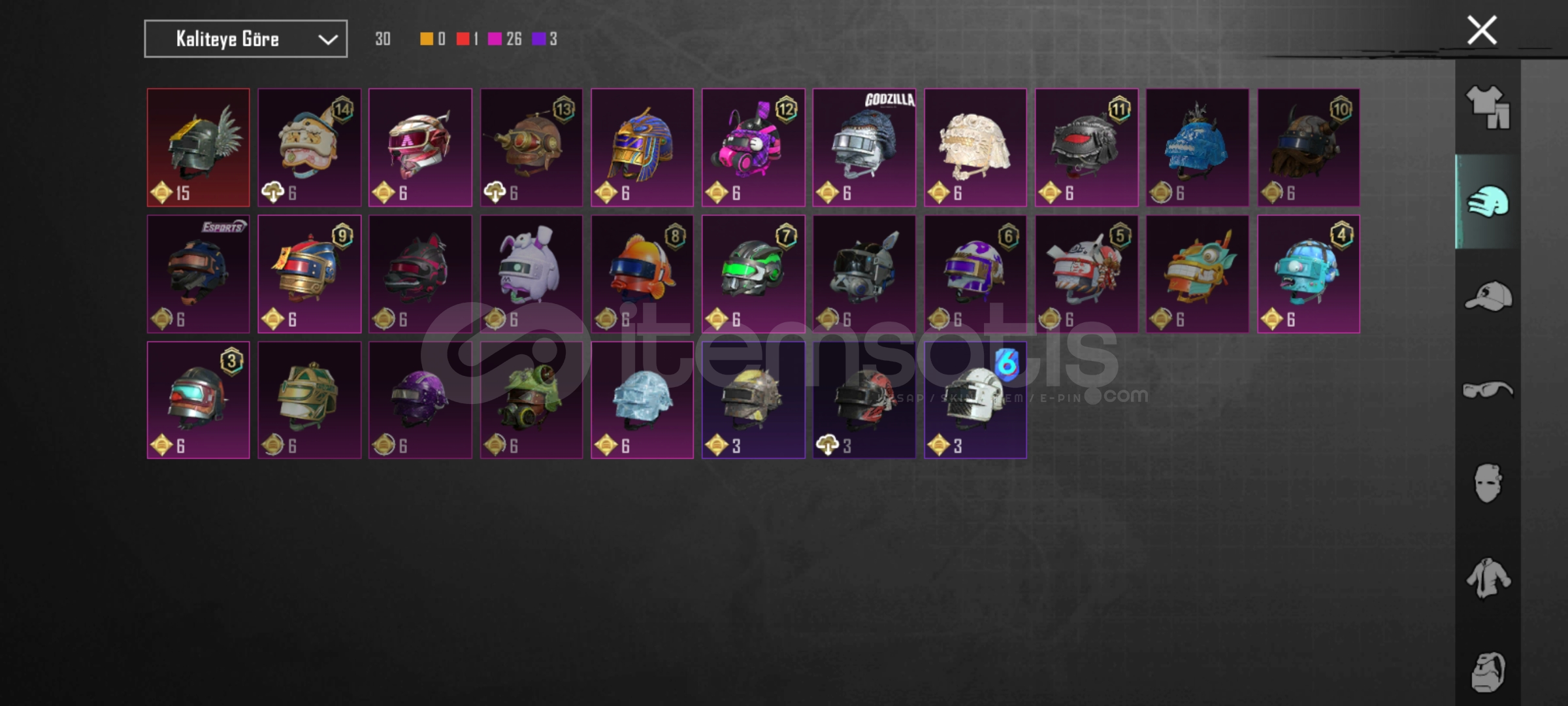Open the backpack category icon
Viewport: 1568px width, 706px height.
click(1488, 672)
